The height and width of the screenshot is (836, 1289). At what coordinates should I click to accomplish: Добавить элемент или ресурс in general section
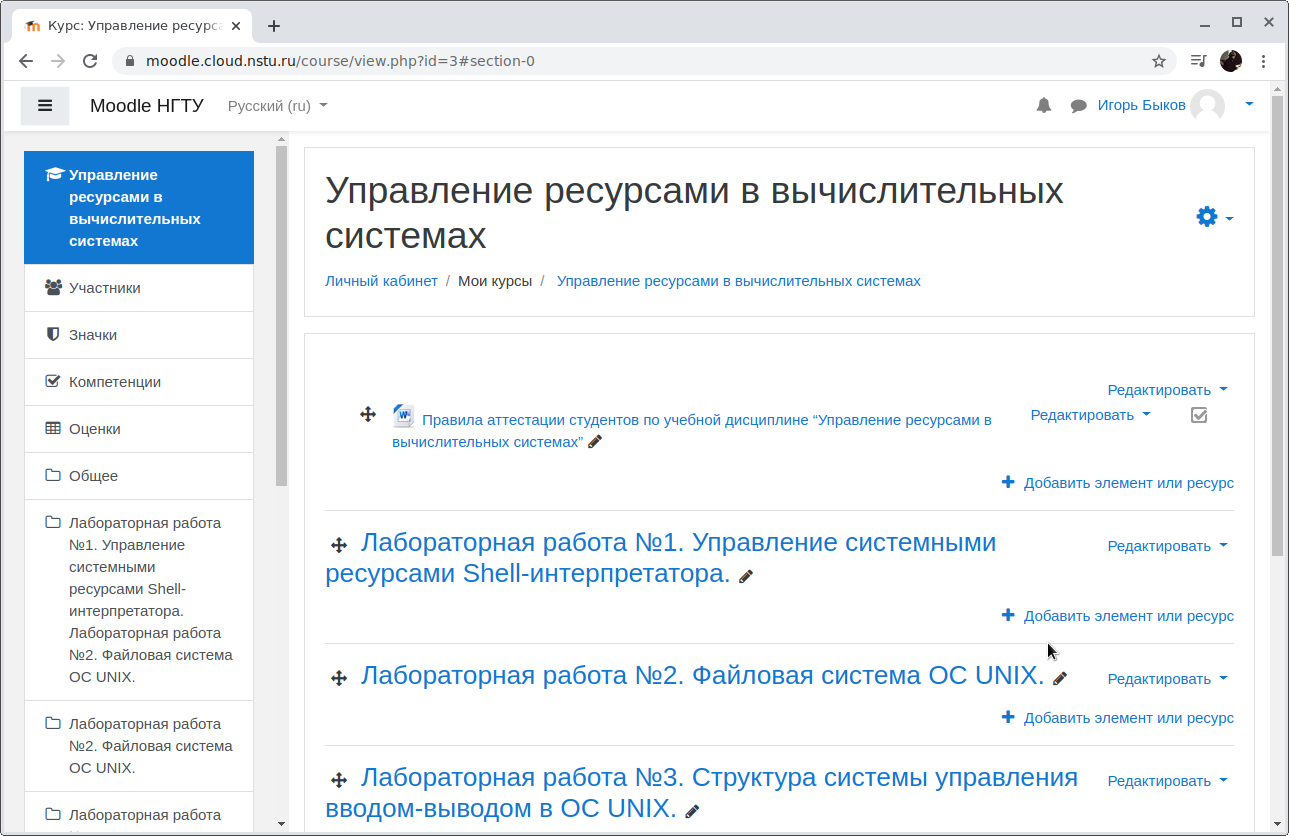tap(1128, 483)
